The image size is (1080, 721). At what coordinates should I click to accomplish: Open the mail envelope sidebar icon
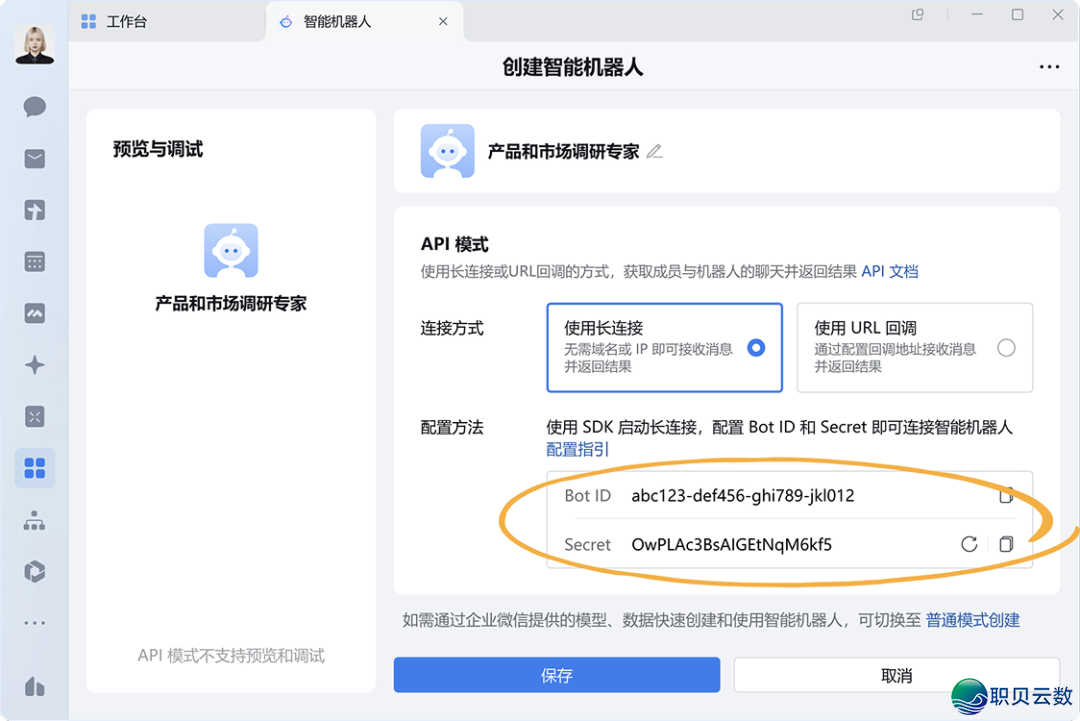35,159
